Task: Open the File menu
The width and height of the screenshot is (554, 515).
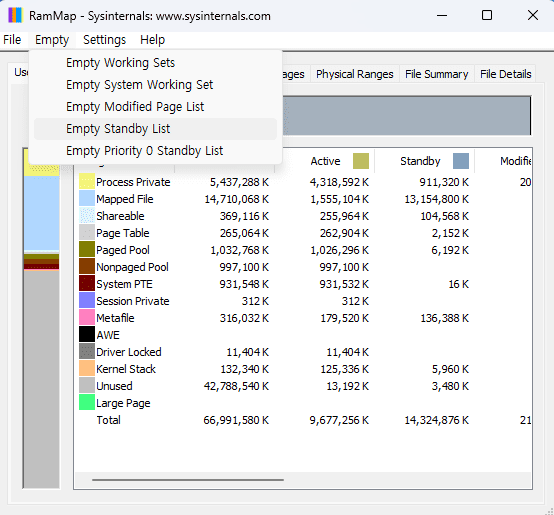Action: tap(12, 40)
